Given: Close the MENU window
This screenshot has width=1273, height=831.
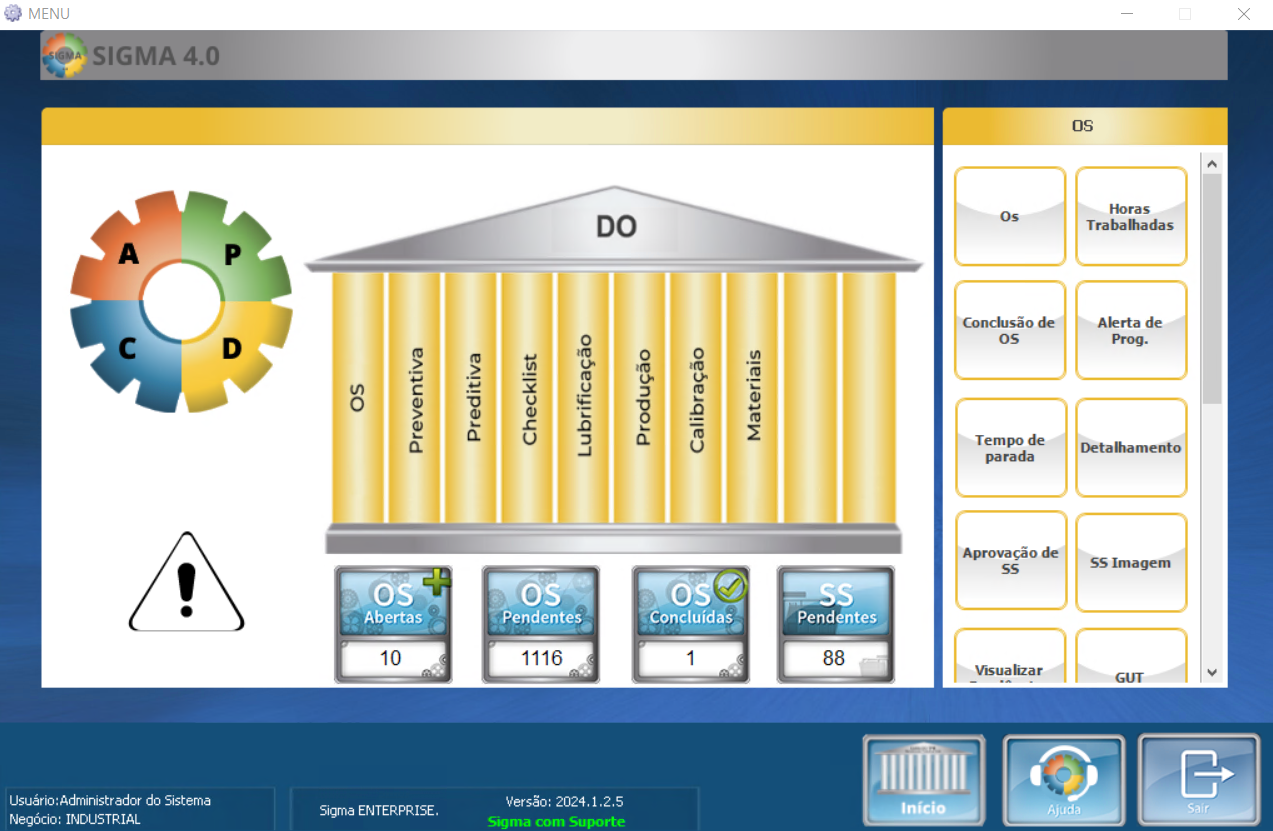Looking at the screenshot, I should 1244,14.
